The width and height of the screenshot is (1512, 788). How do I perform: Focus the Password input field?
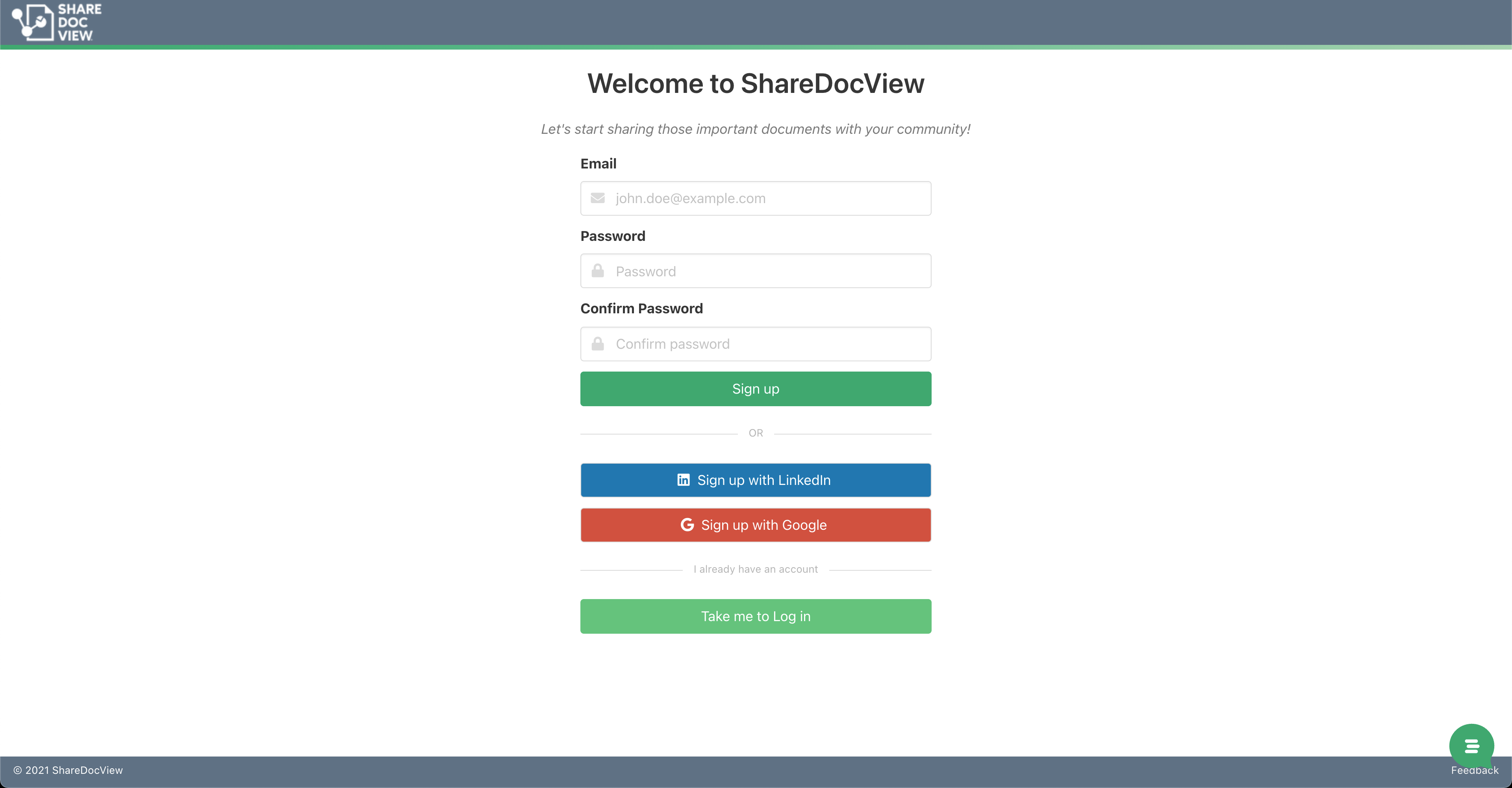(756, 270)
